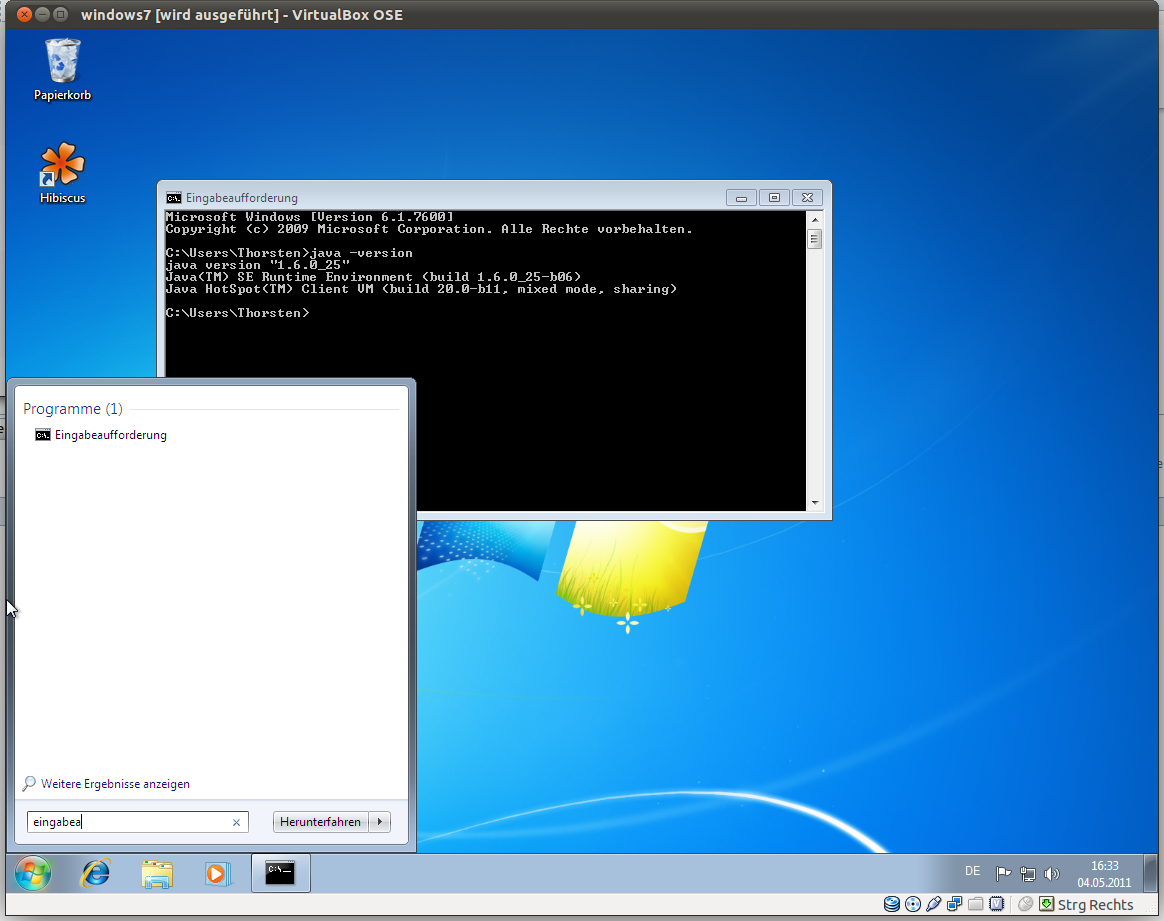This screenshot has height=921, width=1164.
Task: Open the network tray icon
Action: click(1027, 874)
